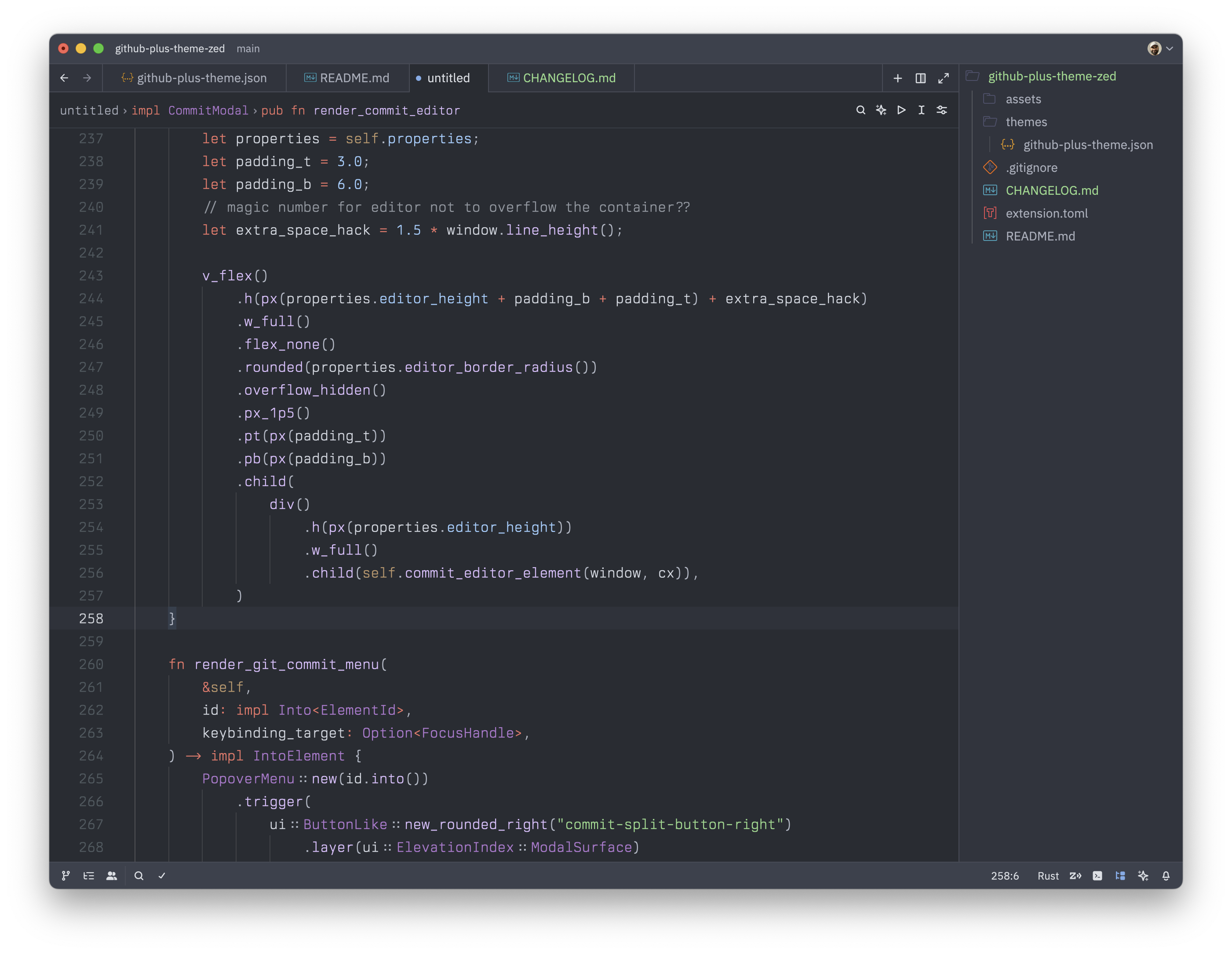Go forward with the right arrow
Screen dimensions: 1232x954
click(x=87, y=78)
